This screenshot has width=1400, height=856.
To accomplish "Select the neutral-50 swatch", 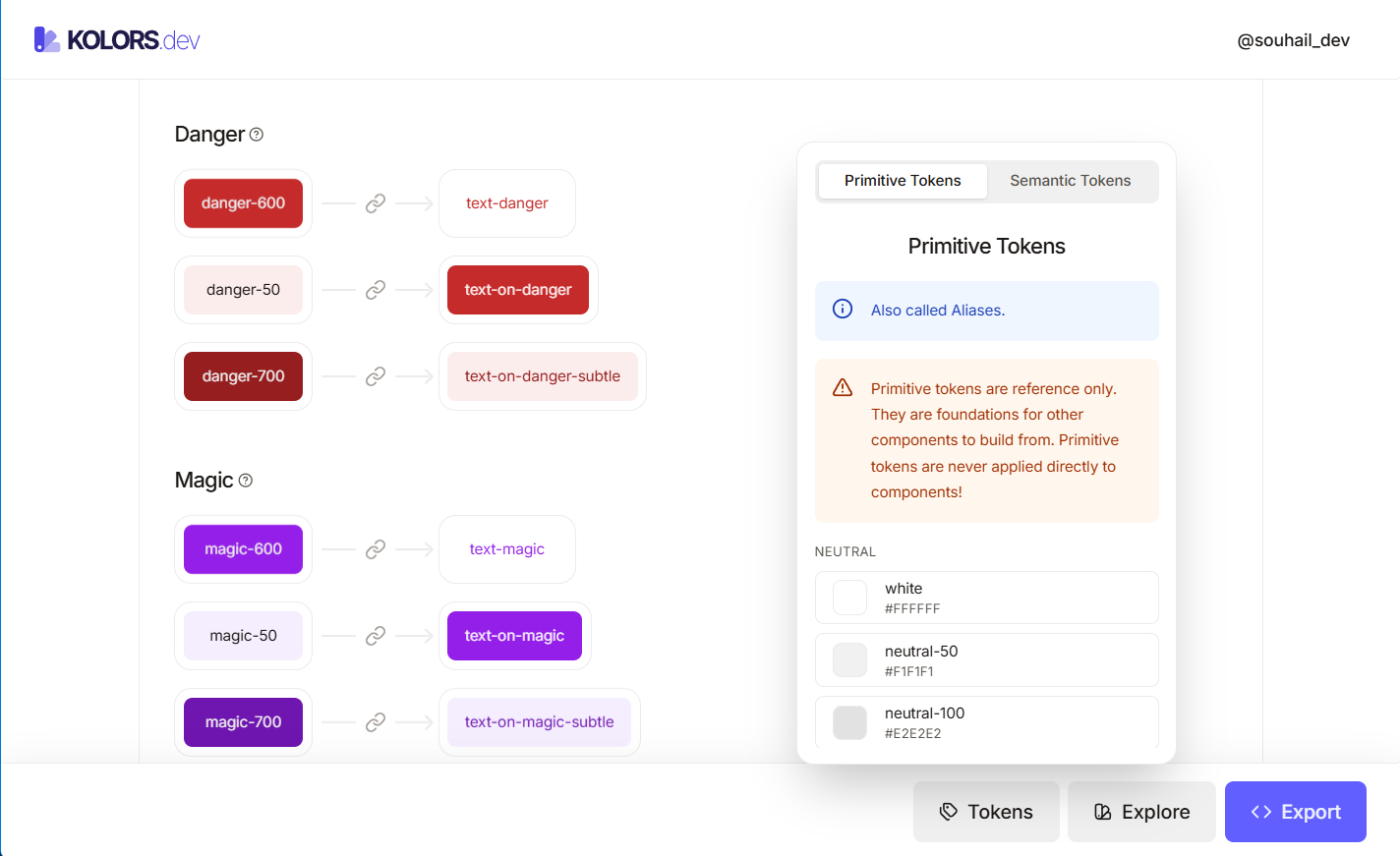I will (x=848, y=659).
